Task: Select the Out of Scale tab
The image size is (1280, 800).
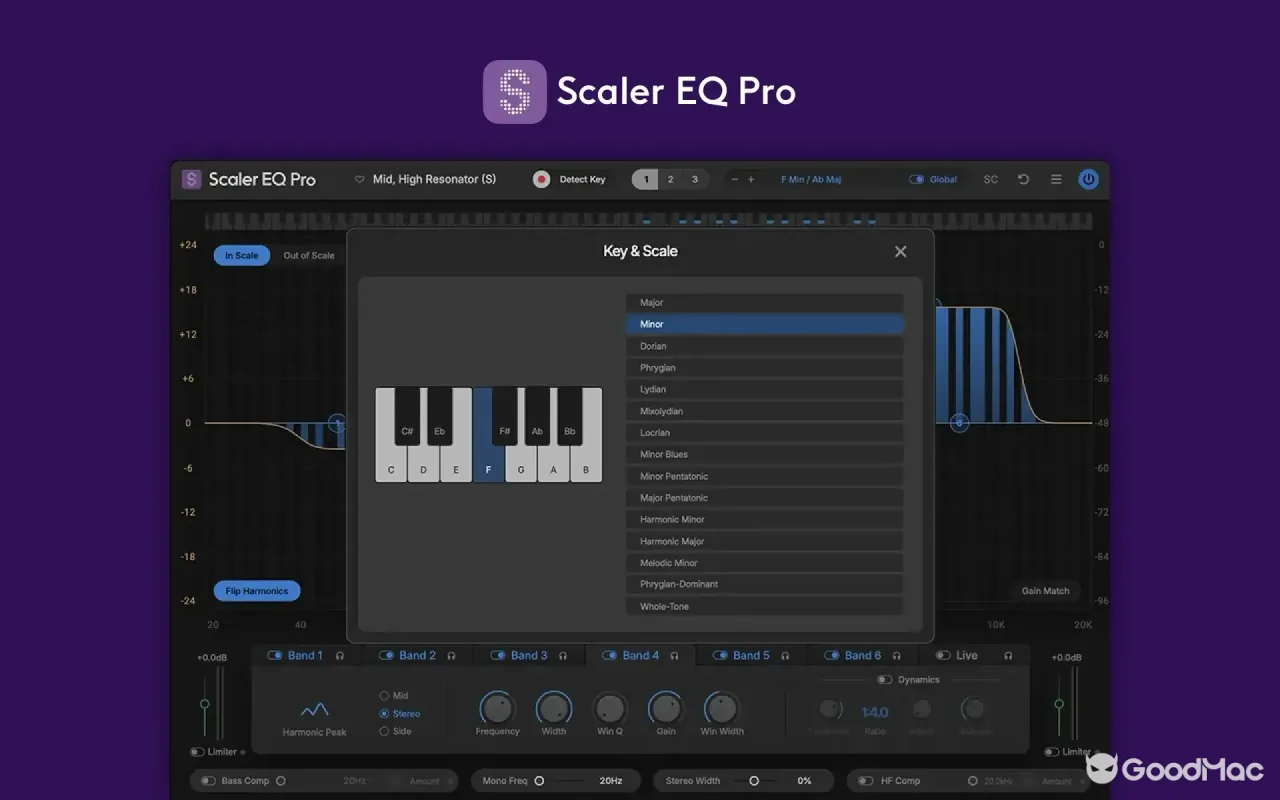Action: tap(309, 256)
